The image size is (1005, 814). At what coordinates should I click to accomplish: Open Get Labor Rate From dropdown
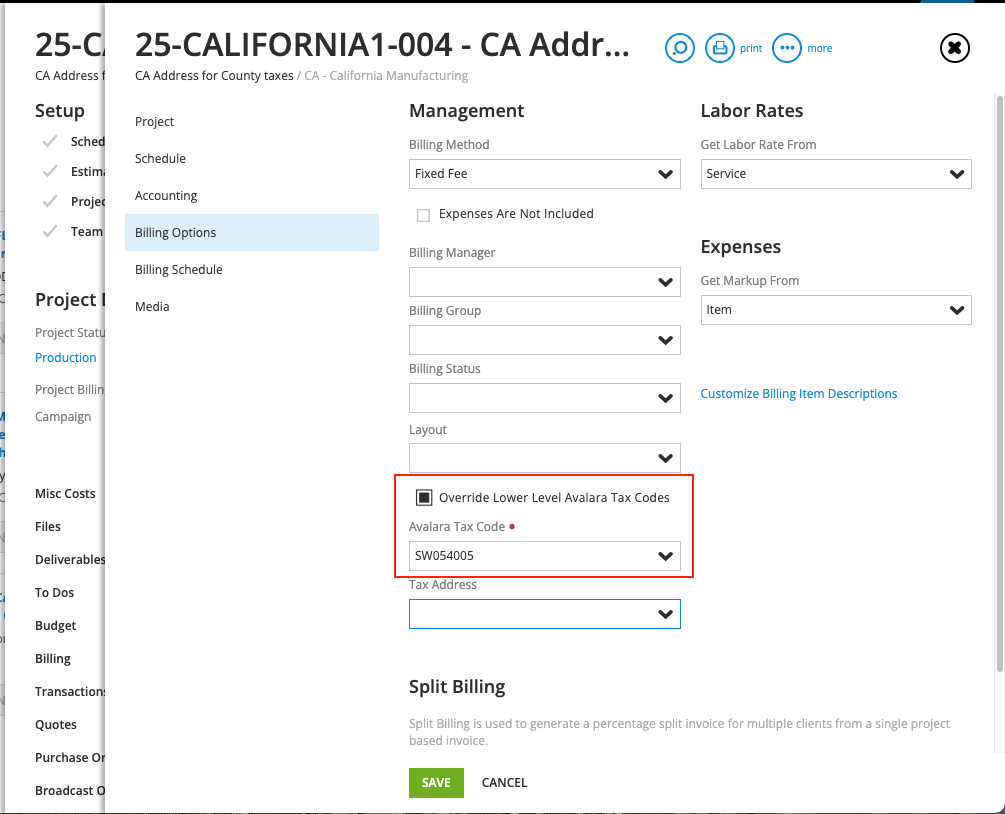[836, 174]
